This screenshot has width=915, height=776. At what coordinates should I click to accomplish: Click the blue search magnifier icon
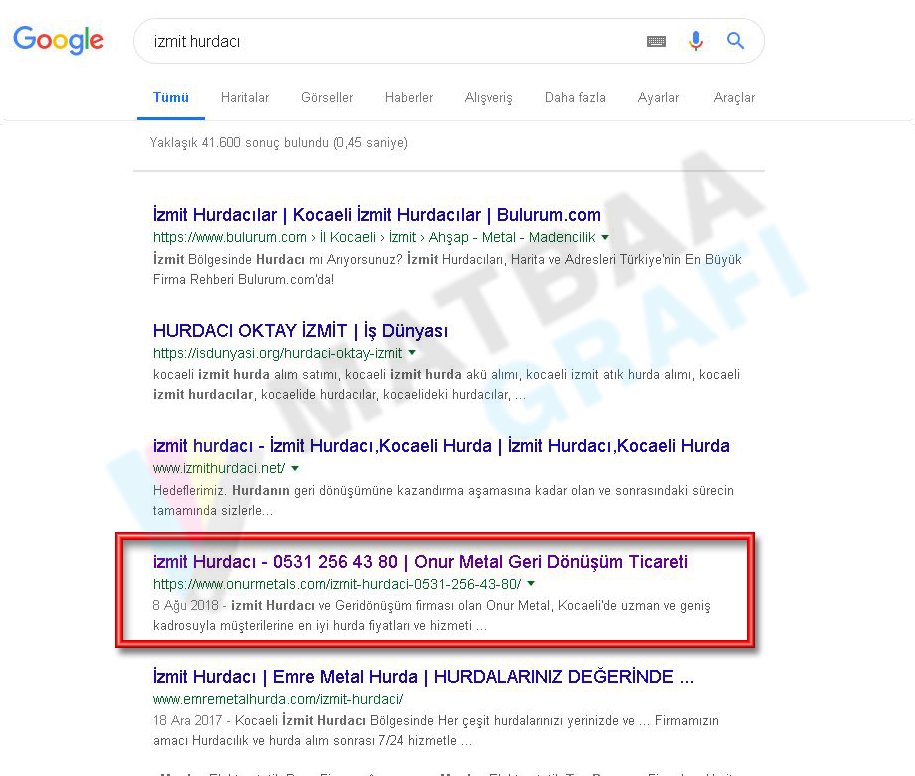pos(735,41)
